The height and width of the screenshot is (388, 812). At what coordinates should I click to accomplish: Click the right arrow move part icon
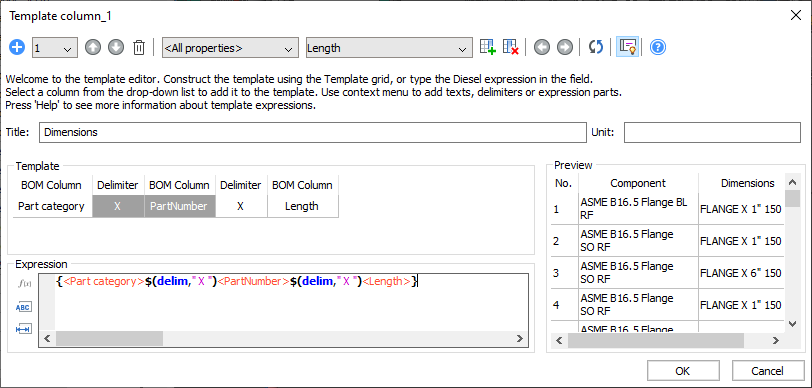[x=564, y=48]
